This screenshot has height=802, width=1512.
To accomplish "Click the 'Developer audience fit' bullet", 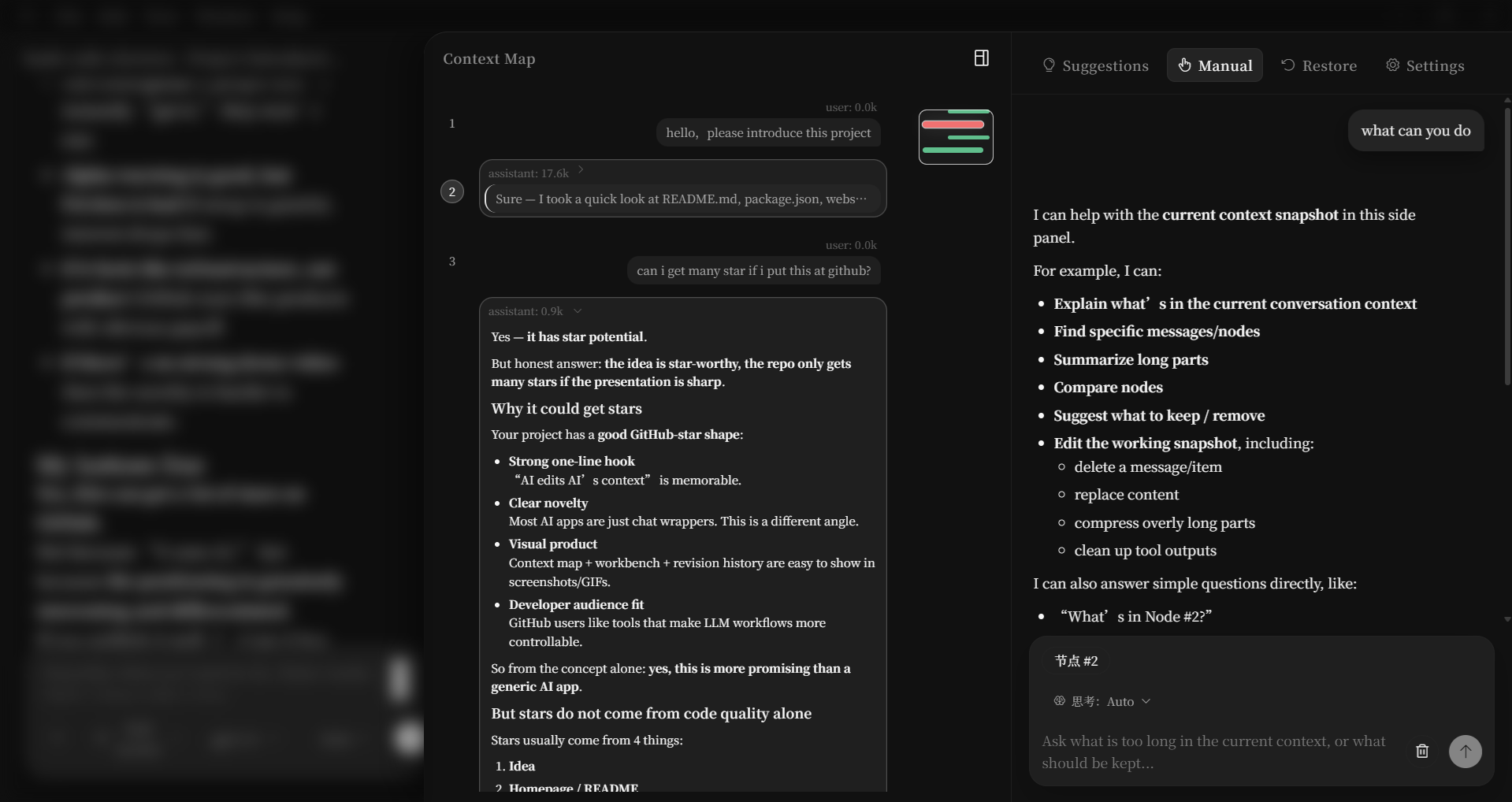I will (577, 605).
